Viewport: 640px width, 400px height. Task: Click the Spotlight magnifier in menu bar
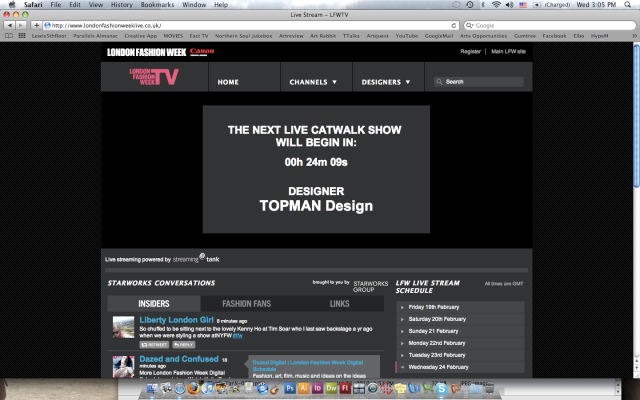[x=631, y=5]
